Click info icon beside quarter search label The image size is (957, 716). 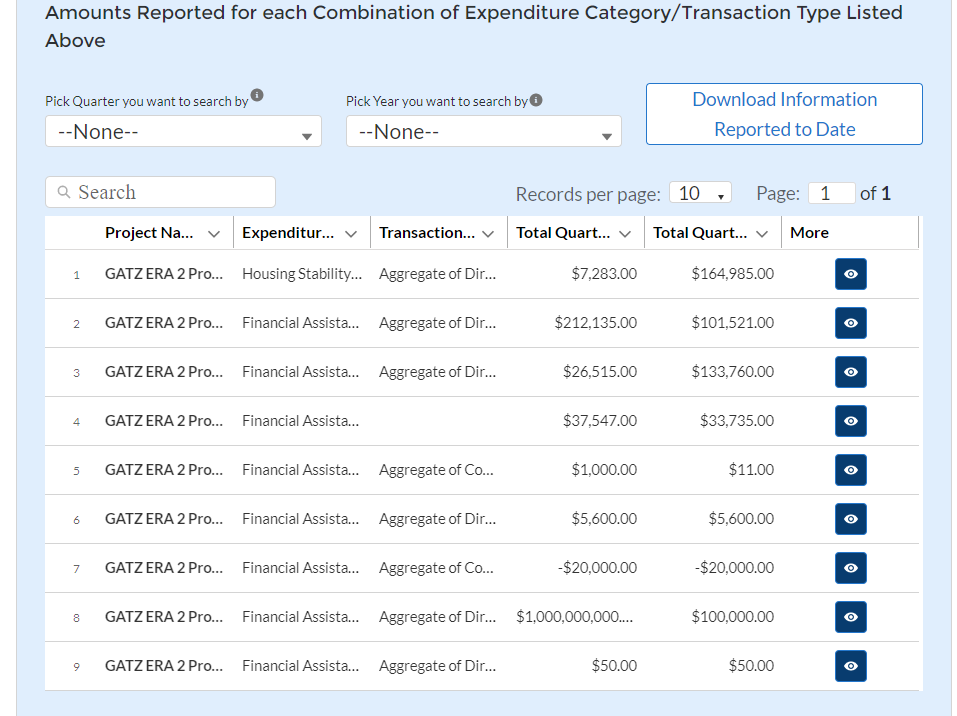pos(257,96)
